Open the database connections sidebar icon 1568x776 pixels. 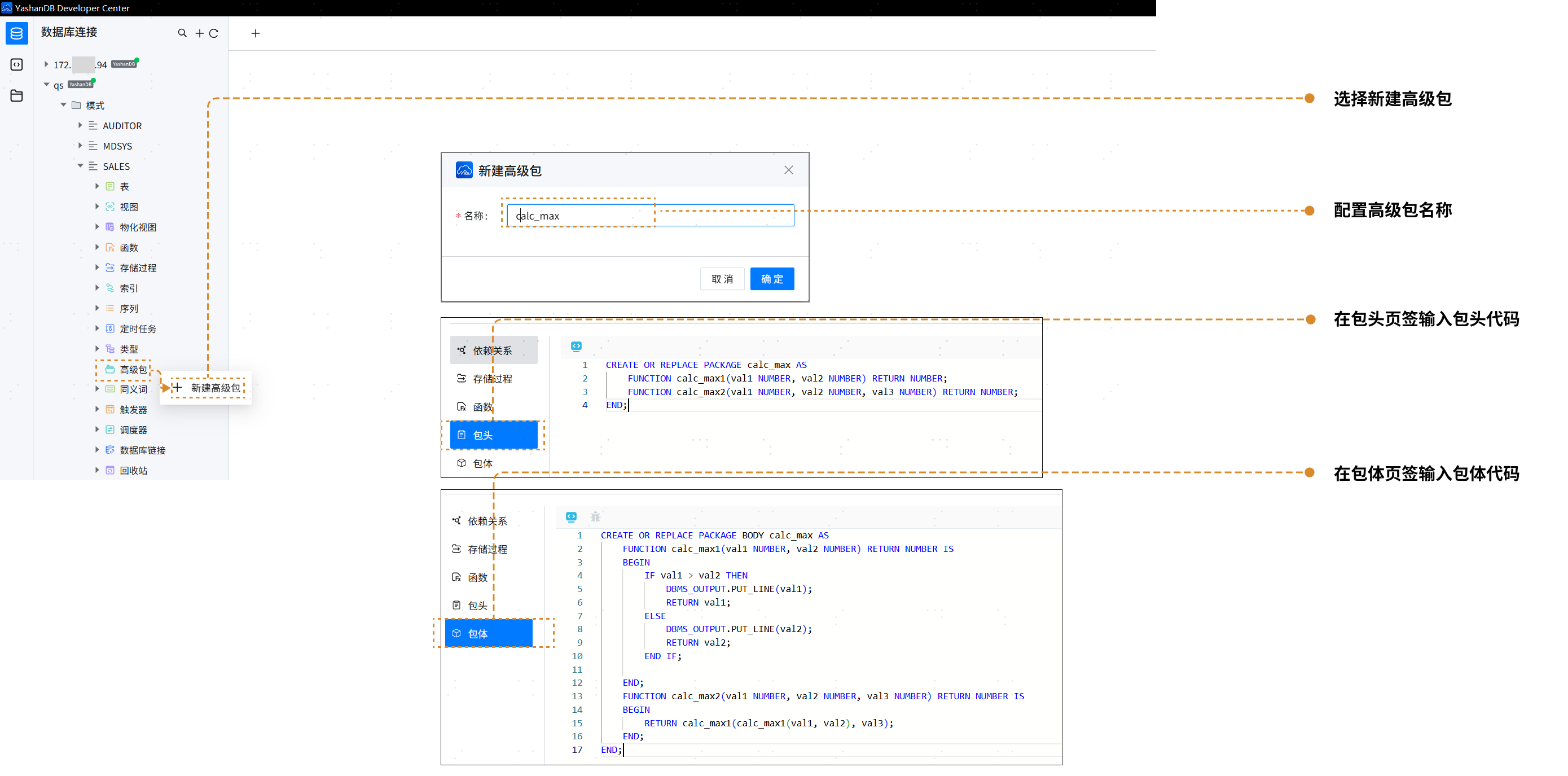tap(16, 33)
